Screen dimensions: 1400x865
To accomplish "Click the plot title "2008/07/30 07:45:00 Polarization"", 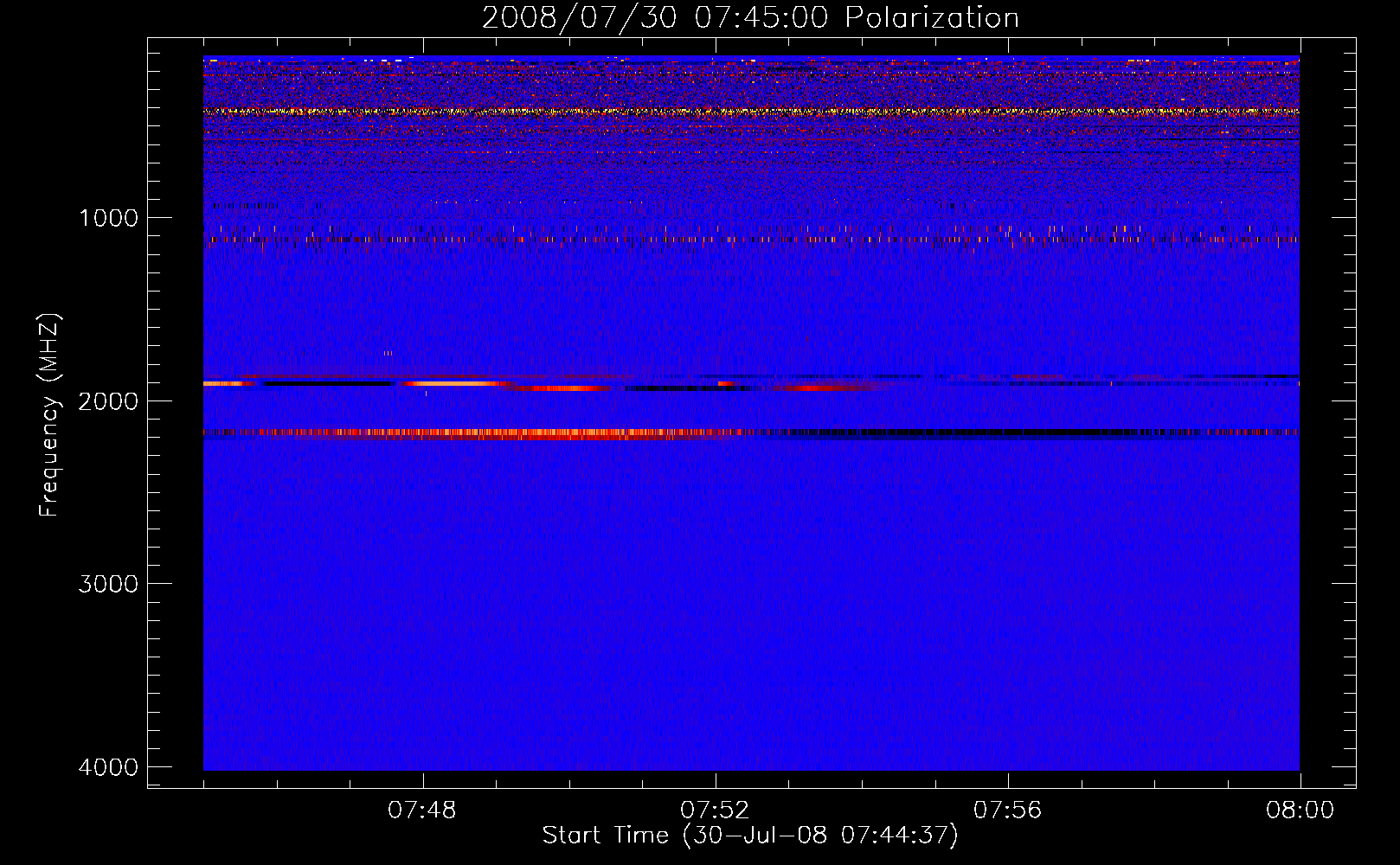I will click(x=750, y=18).
